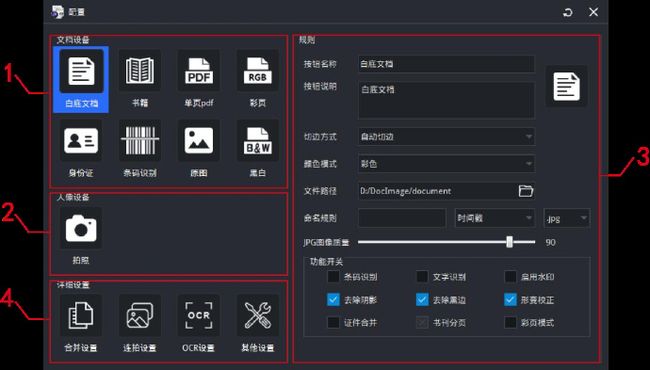Click the 按钮说明 description box
The height and width of the screenshot is (370, 650).
point(446,100)
